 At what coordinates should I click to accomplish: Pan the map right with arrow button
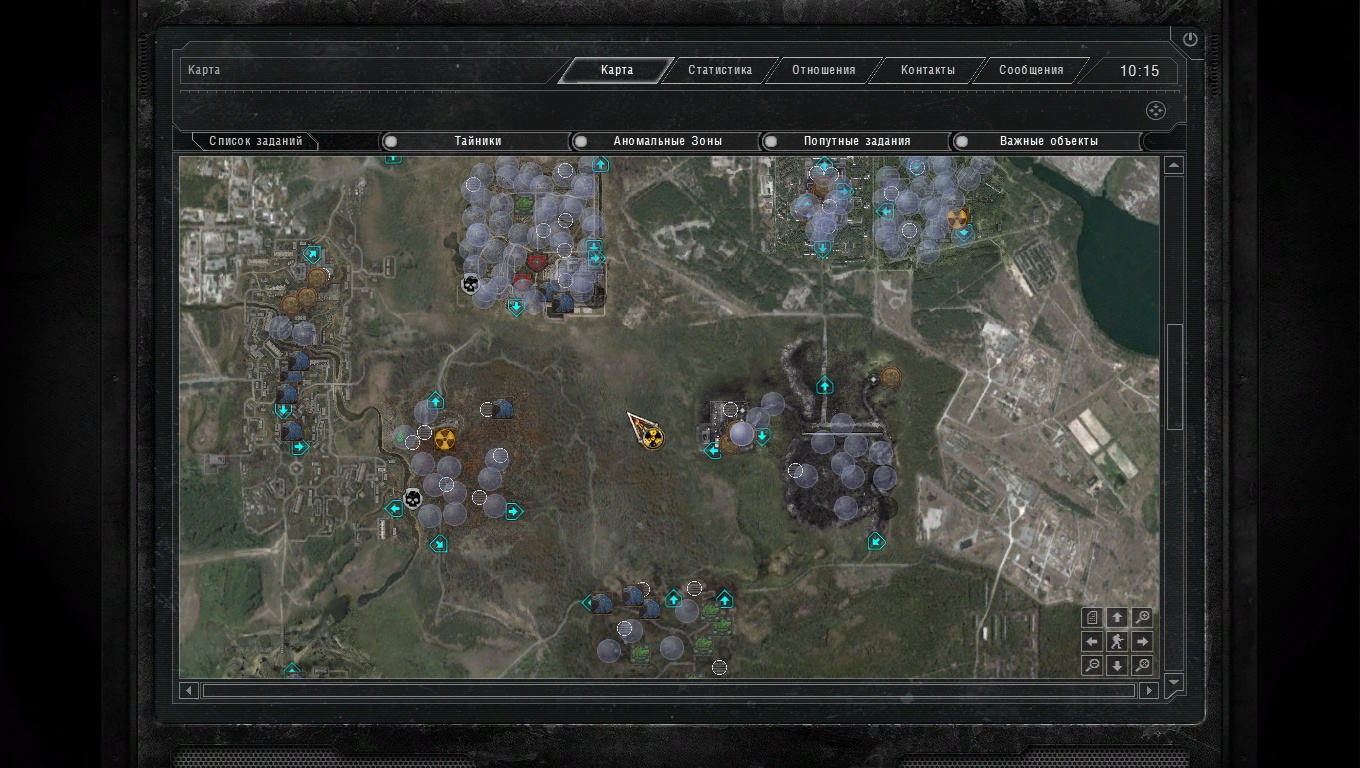(x=1142, y=641)
